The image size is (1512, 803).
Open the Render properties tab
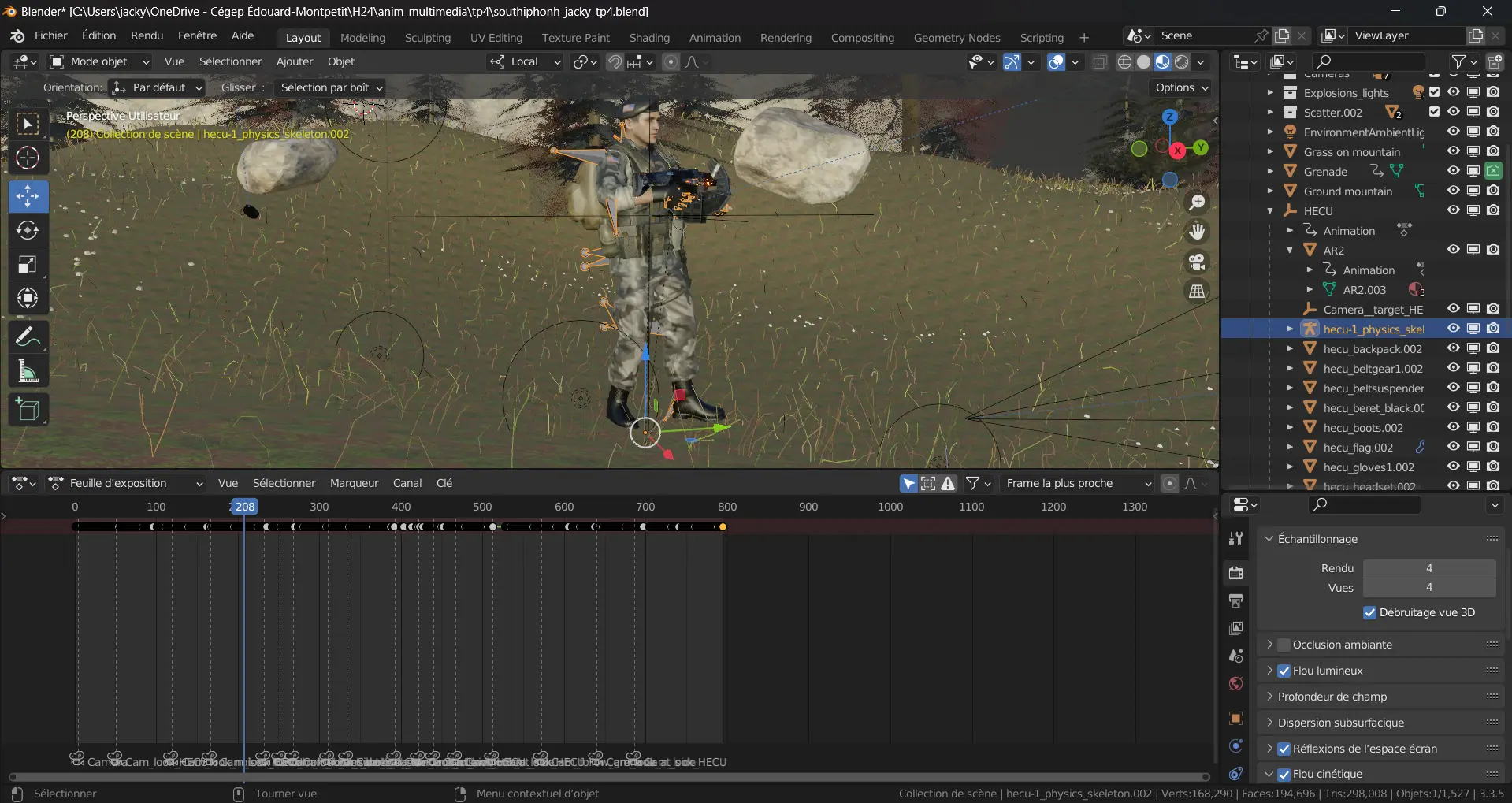(1235, 573)
